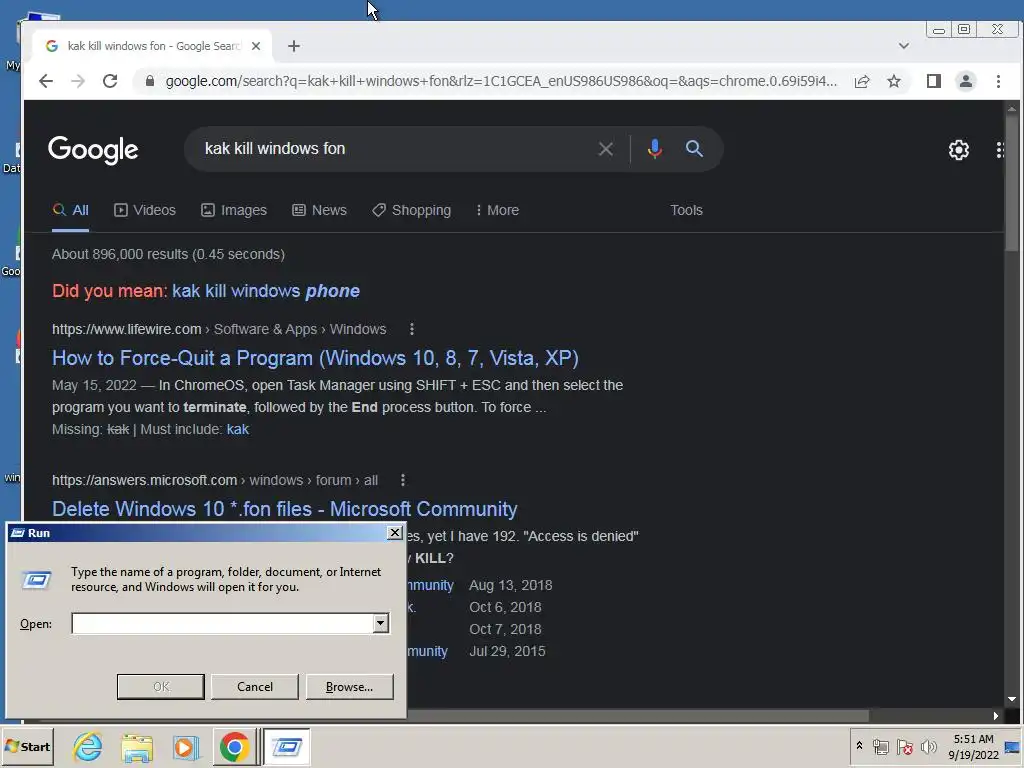Go to the Google logo homepage
The image size is (1024, 768).
point(93,150)
